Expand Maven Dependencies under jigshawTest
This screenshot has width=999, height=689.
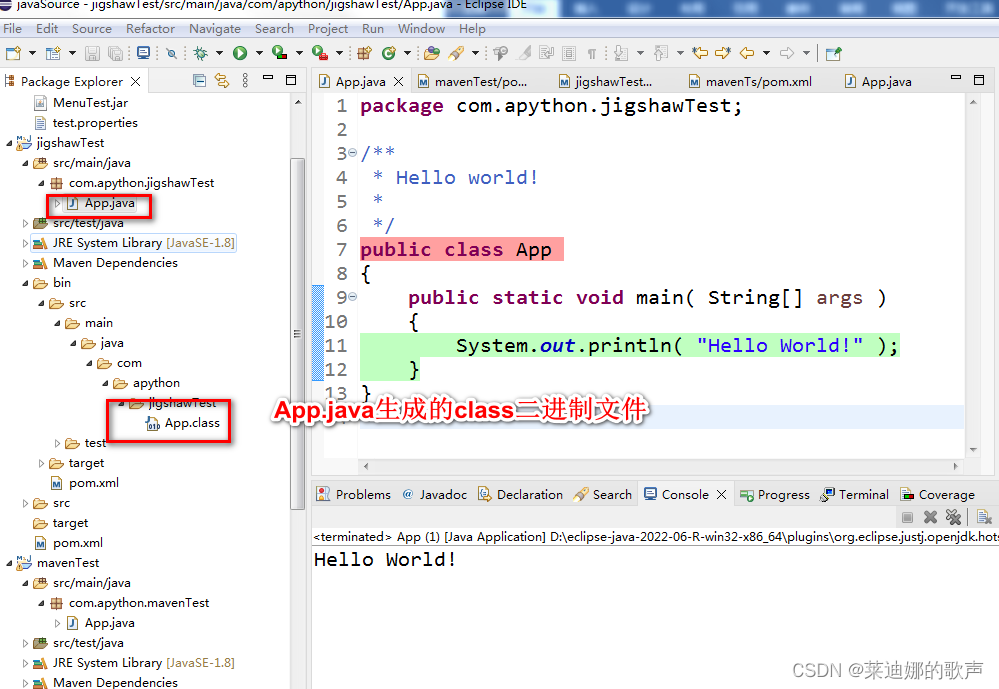click(25, 263)
